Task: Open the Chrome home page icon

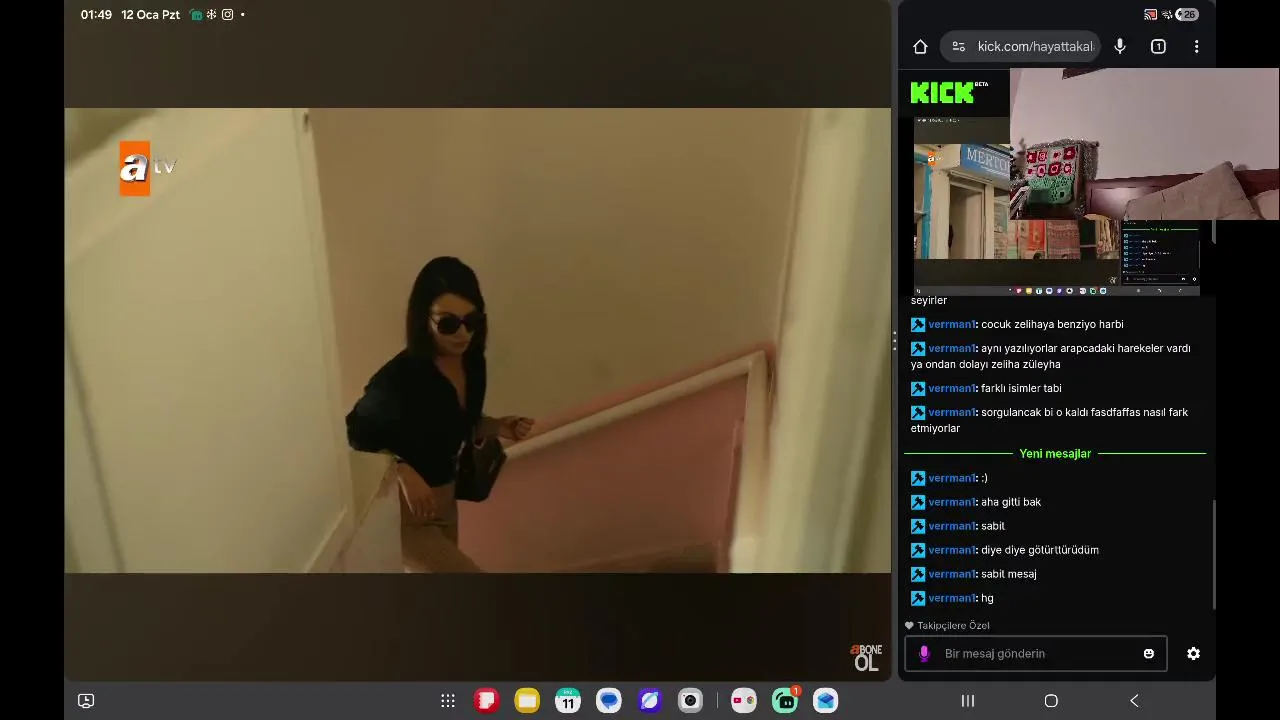Action: [x=921, y=47]
